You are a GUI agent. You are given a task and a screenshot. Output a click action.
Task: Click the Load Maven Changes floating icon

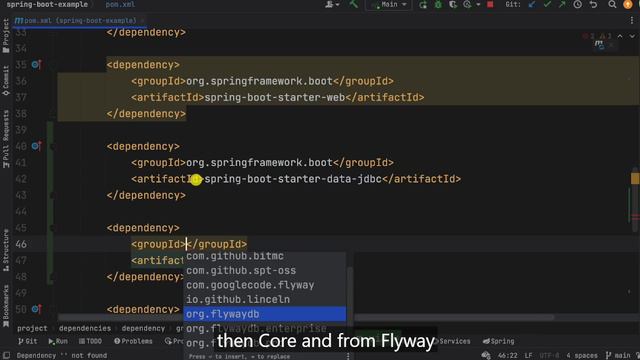(x=599, y=44)
